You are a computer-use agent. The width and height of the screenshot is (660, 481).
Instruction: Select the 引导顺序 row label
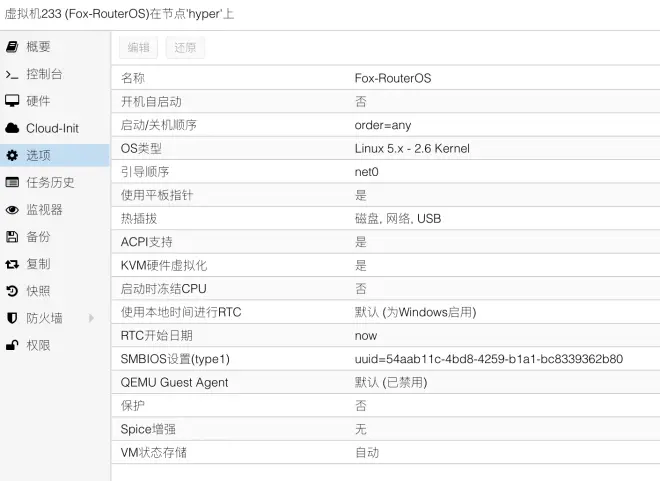click(x=145, y=172)
